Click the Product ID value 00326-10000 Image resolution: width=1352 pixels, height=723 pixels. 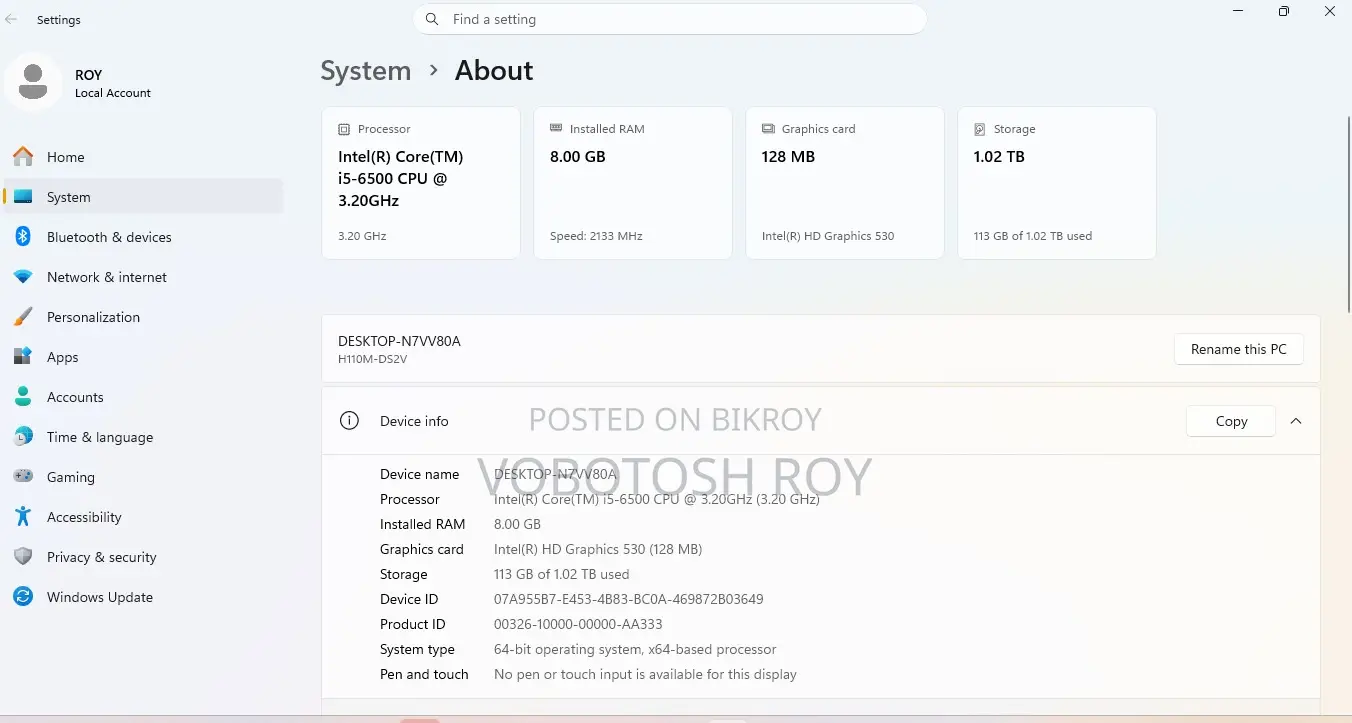(x=578, y=624)
